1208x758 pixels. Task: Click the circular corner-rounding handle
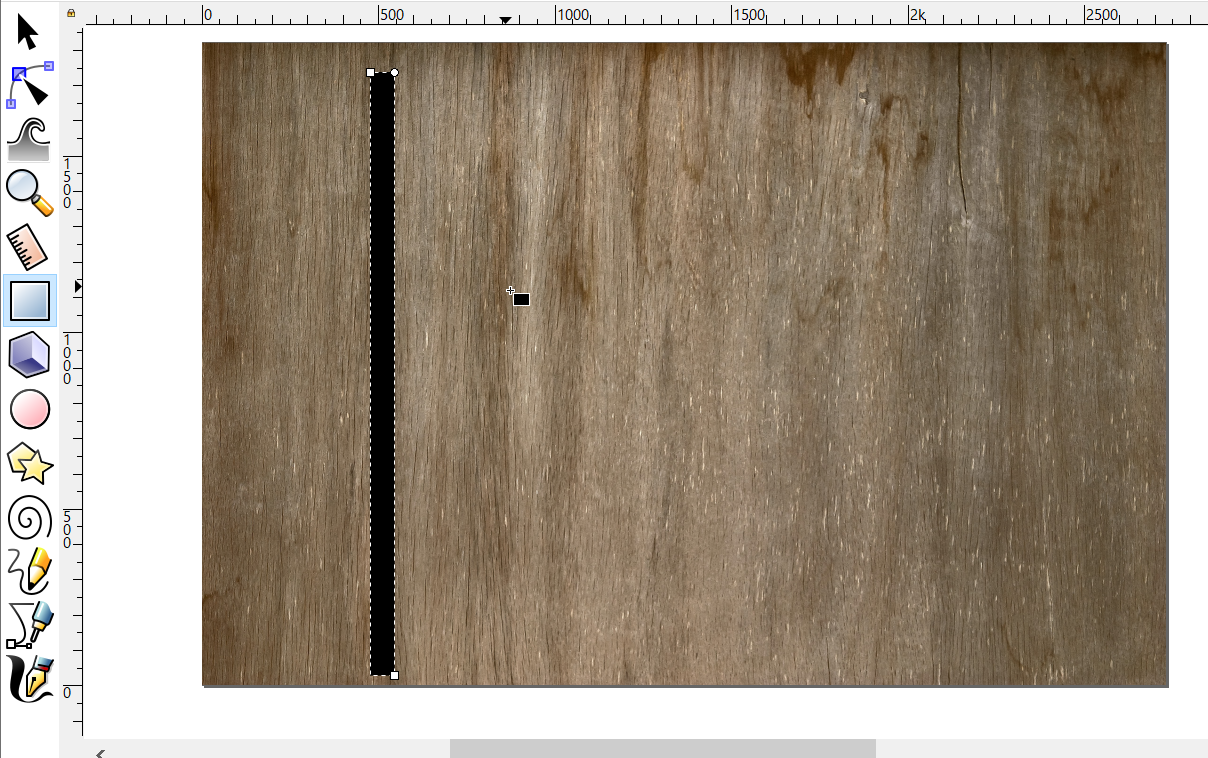point(394,72)
